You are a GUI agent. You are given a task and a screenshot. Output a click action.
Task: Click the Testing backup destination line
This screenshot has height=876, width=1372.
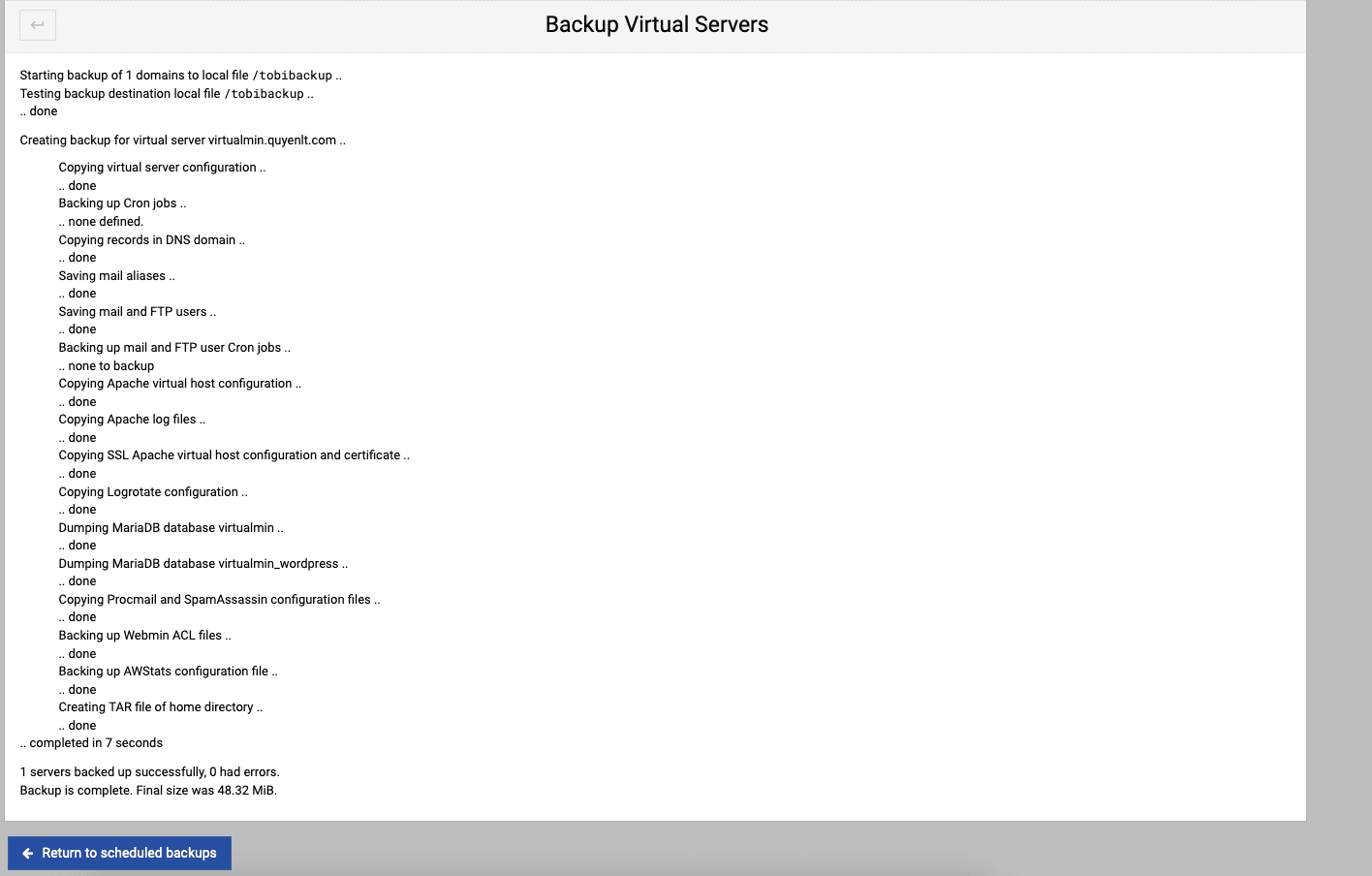tap(166, 94)
